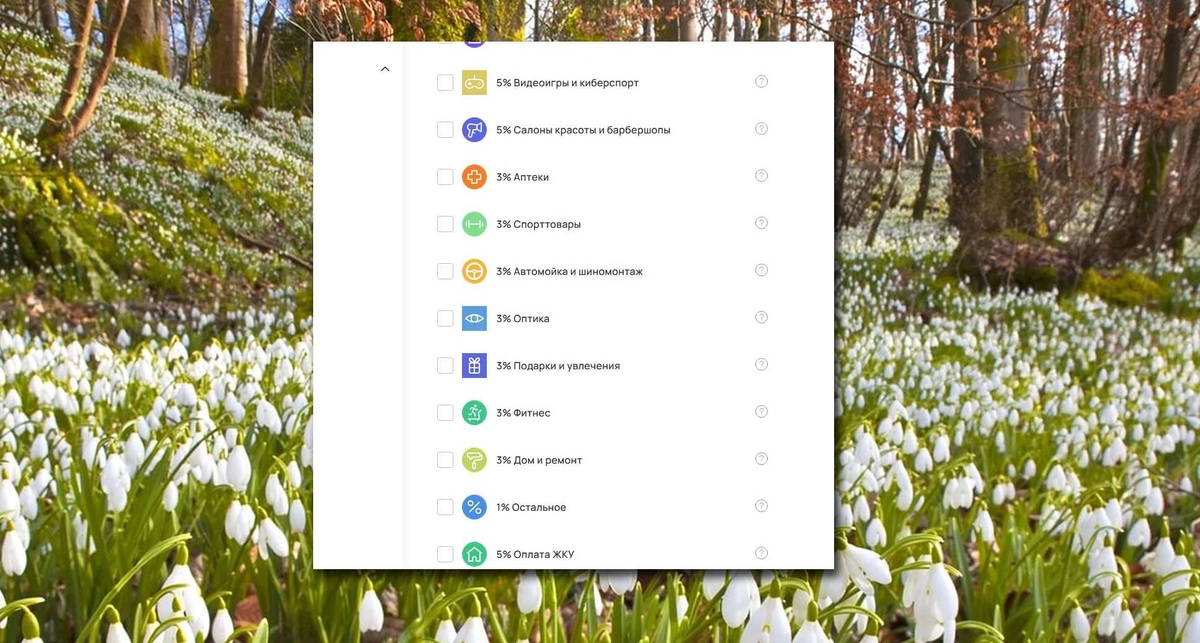Click the steering wheel Автомойка icon

[x=474, y=271]
